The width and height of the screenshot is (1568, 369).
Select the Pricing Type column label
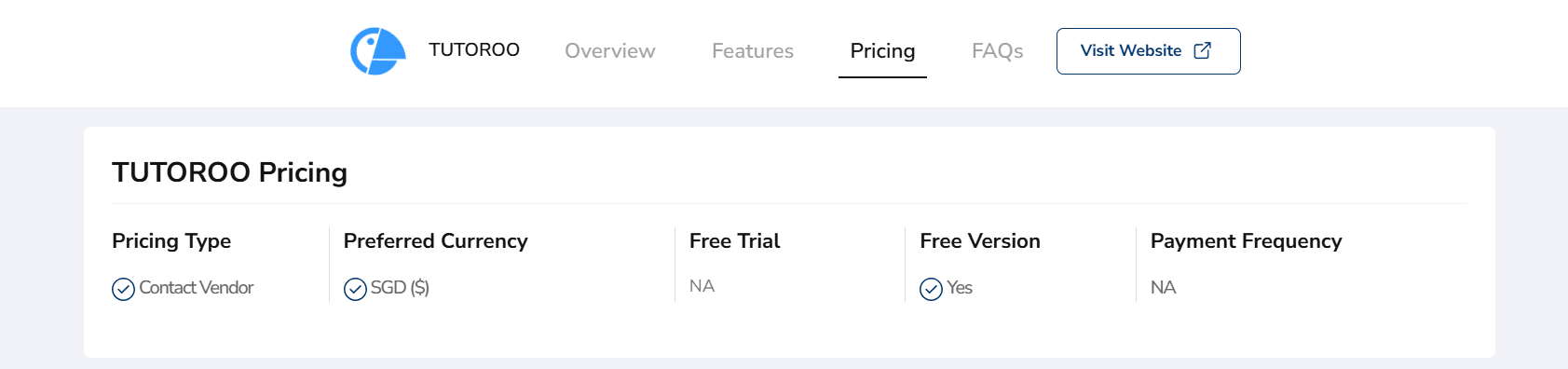coord(171,241)
